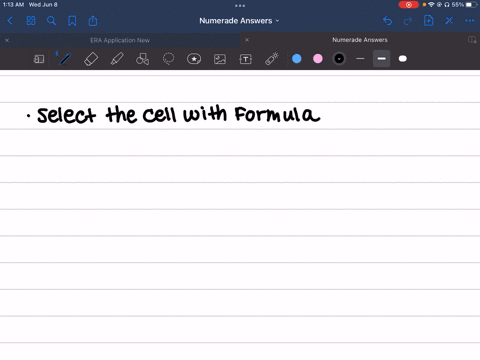Add a new page

(428, 21)
